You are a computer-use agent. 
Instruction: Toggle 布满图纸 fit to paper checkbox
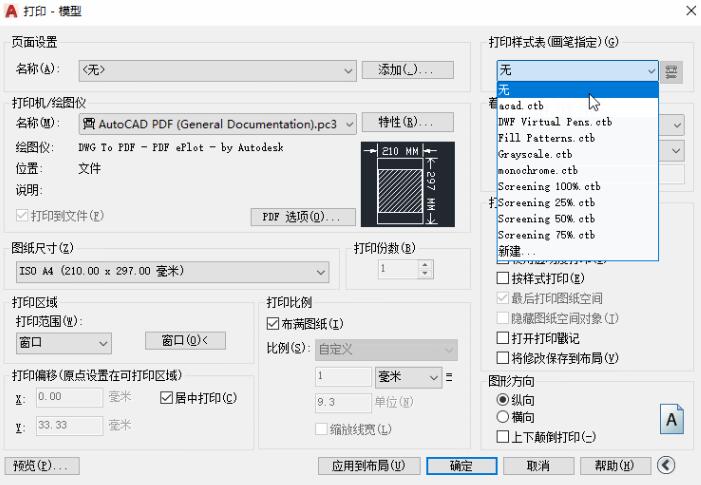coord(272,324)
